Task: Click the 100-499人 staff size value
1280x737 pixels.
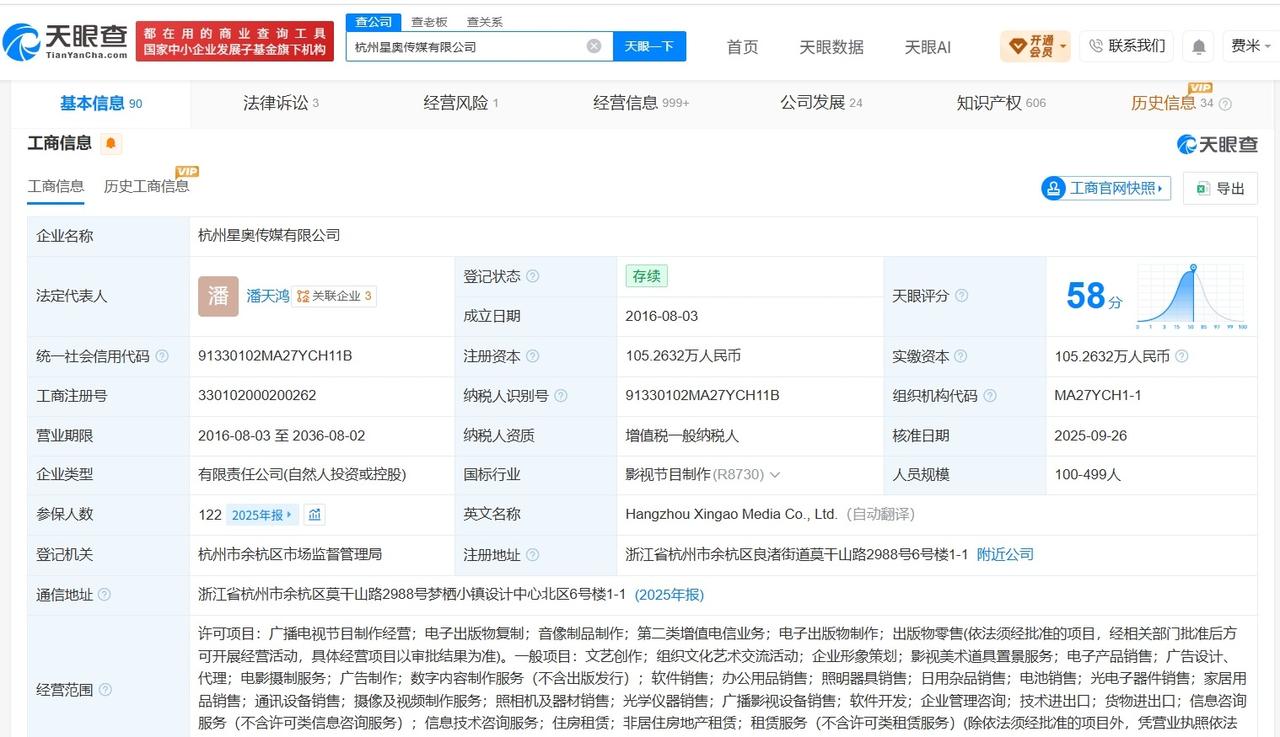Action: pos(1087,475)
